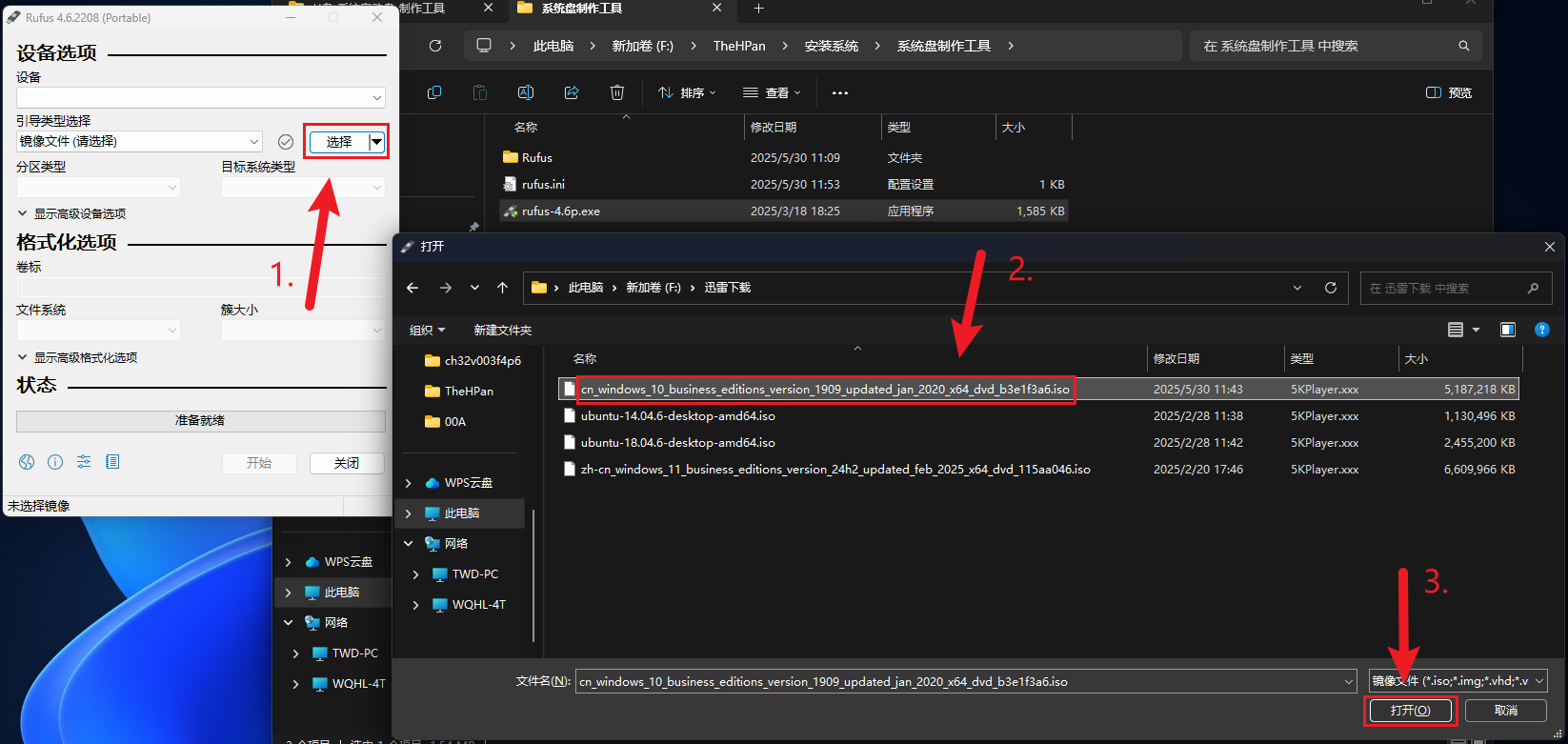Viewport: 1568px width, 744px height.
Task: Click TheHPan in Explorer breadcrumb
Action: click(739, 46)
